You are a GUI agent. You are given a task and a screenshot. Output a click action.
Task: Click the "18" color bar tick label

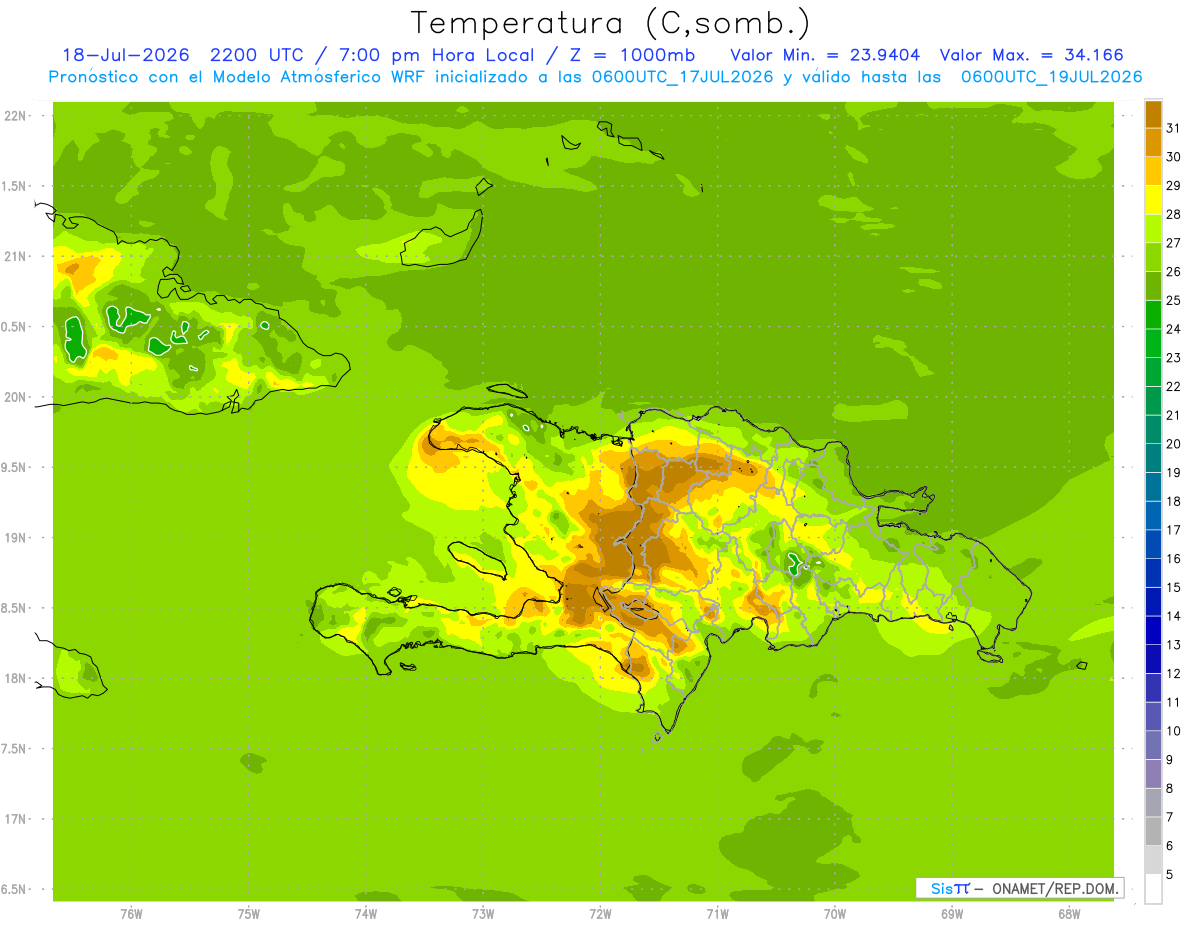tap(1173, 501)
